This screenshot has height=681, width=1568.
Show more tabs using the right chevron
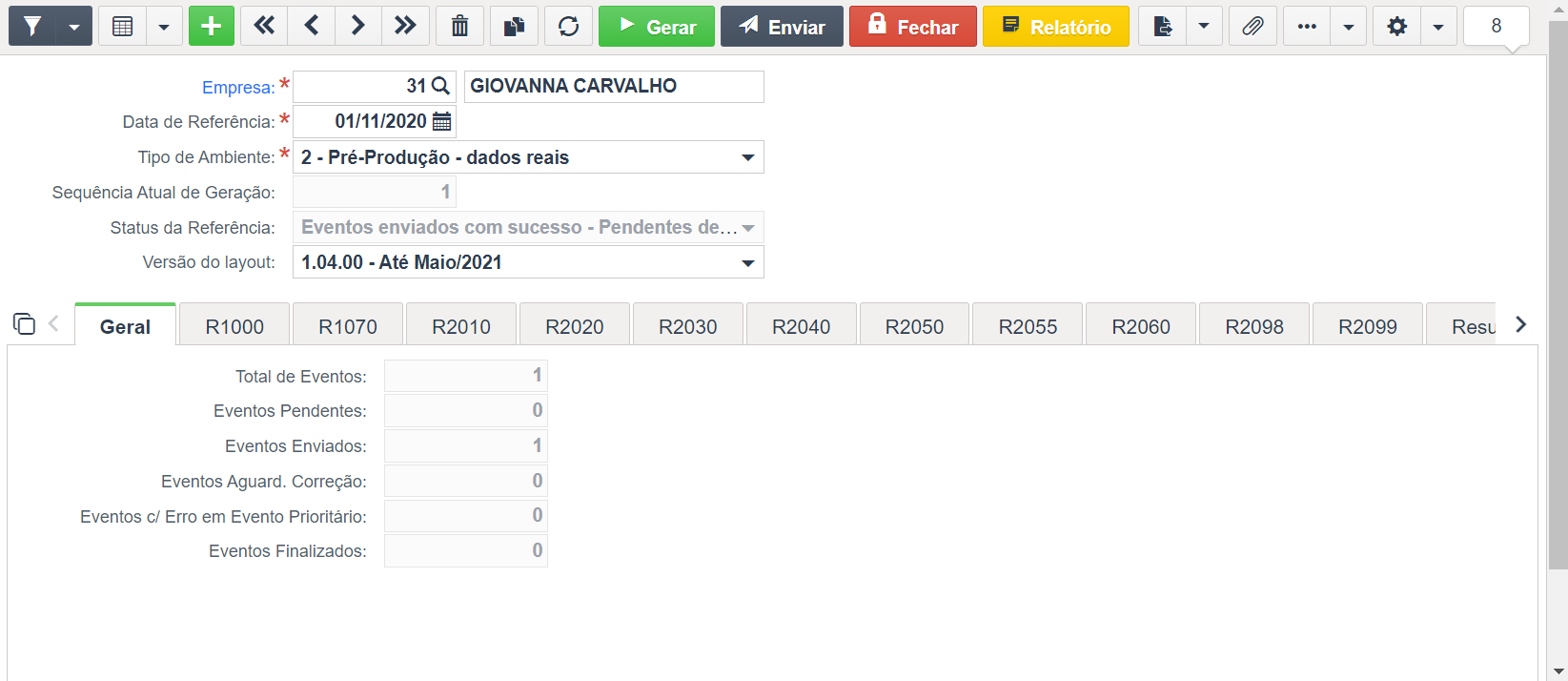(x=1521, y=324)
